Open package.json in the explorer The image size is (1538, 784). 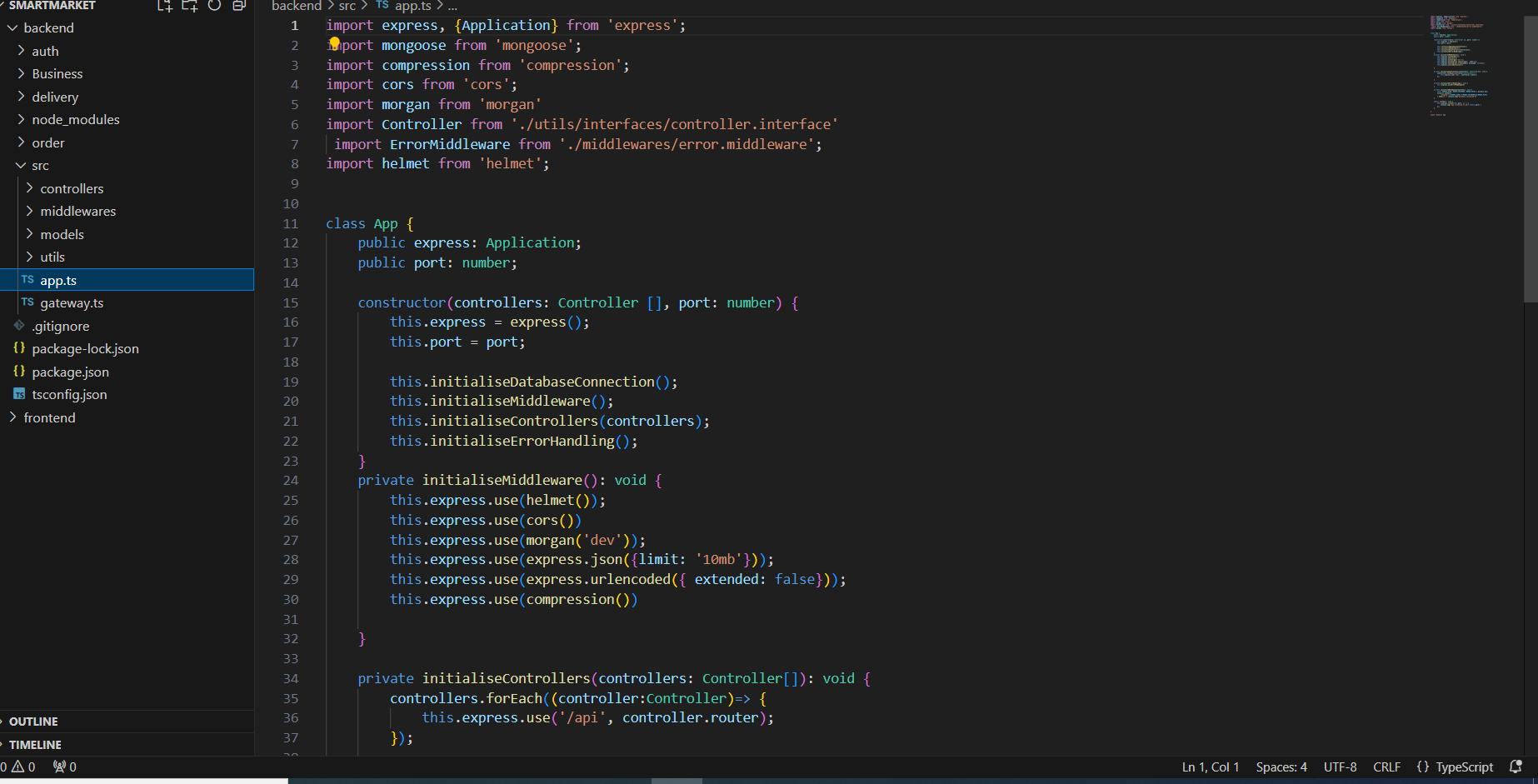[x=70, y=372]
